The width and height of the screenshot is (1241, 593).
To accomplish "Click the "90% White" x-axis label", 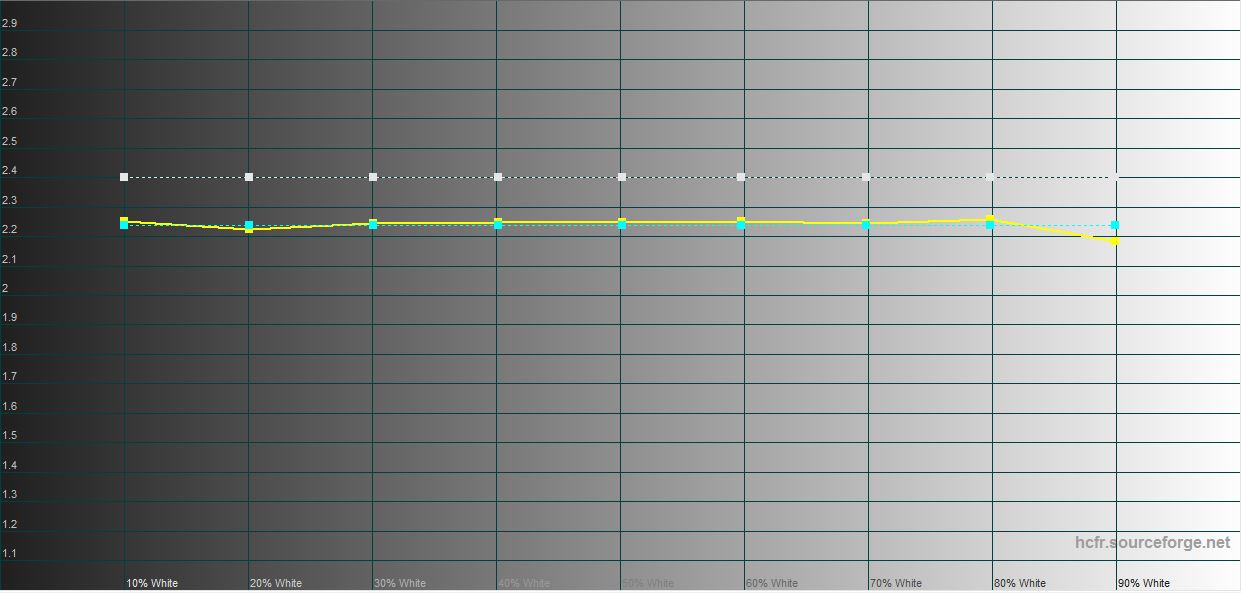I will (x=1144, y=583).
